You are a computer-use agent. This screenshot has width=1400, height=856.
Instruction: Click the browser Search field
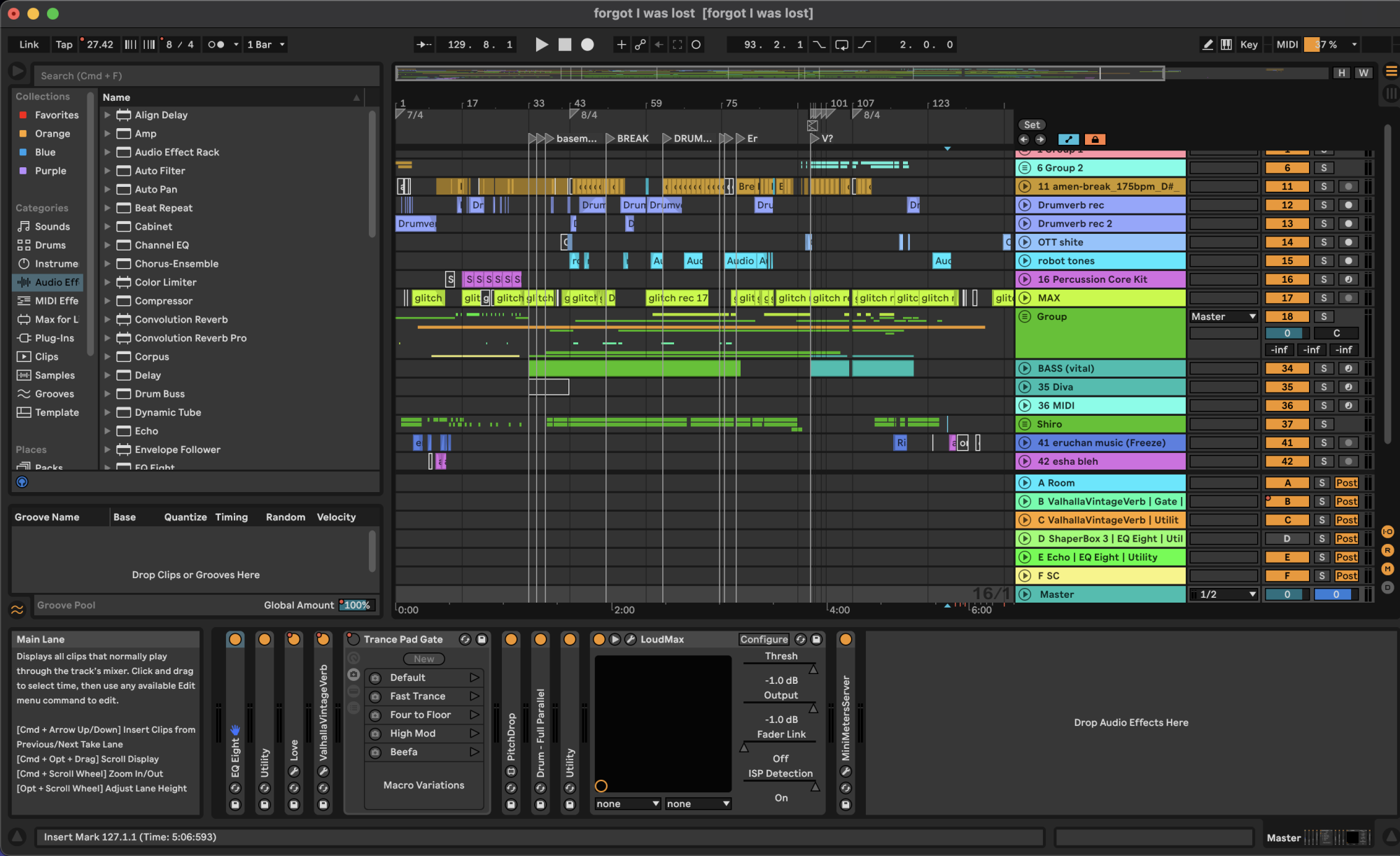(x=206, y=76)
